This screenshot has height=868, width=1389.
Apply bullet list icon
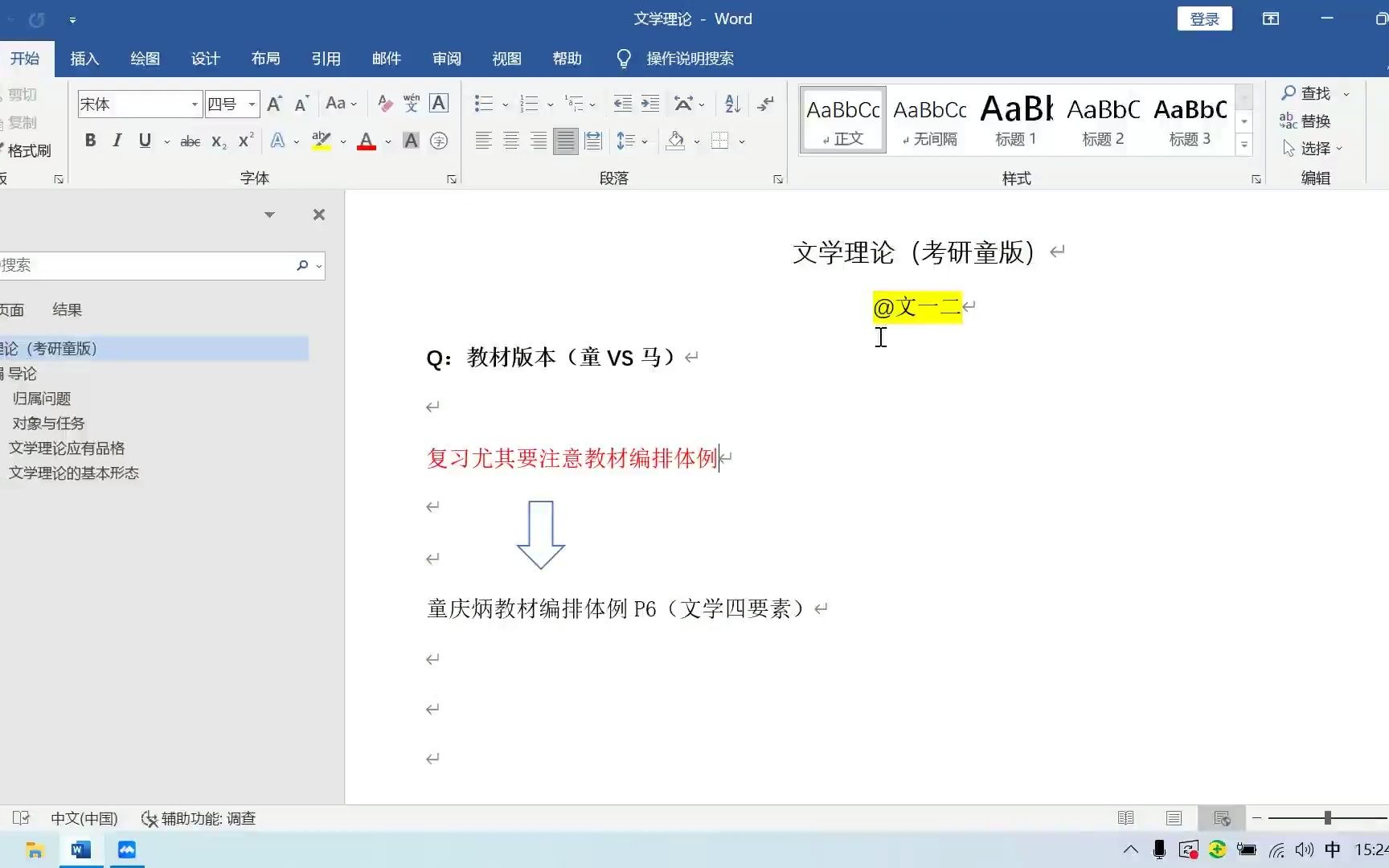pos(483,103)
